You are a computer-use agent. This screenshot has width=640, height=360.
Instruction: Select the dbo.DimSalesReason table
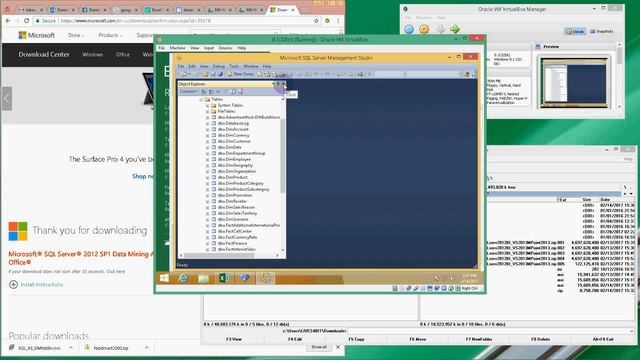236,207
